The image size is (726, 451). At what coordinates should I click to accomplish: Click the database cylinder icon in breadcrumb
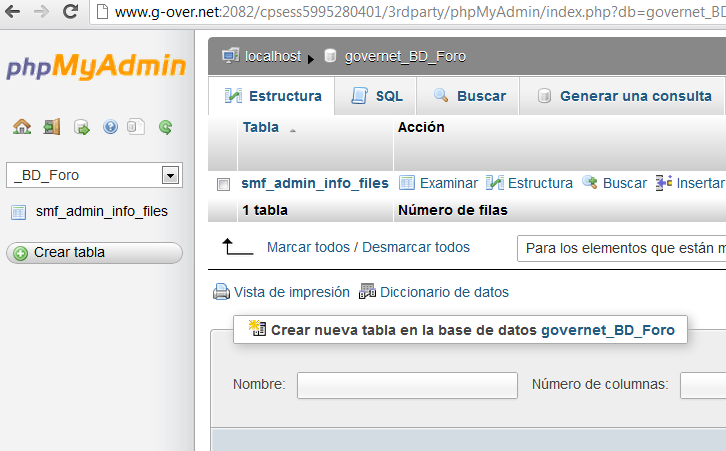point(330,56)
